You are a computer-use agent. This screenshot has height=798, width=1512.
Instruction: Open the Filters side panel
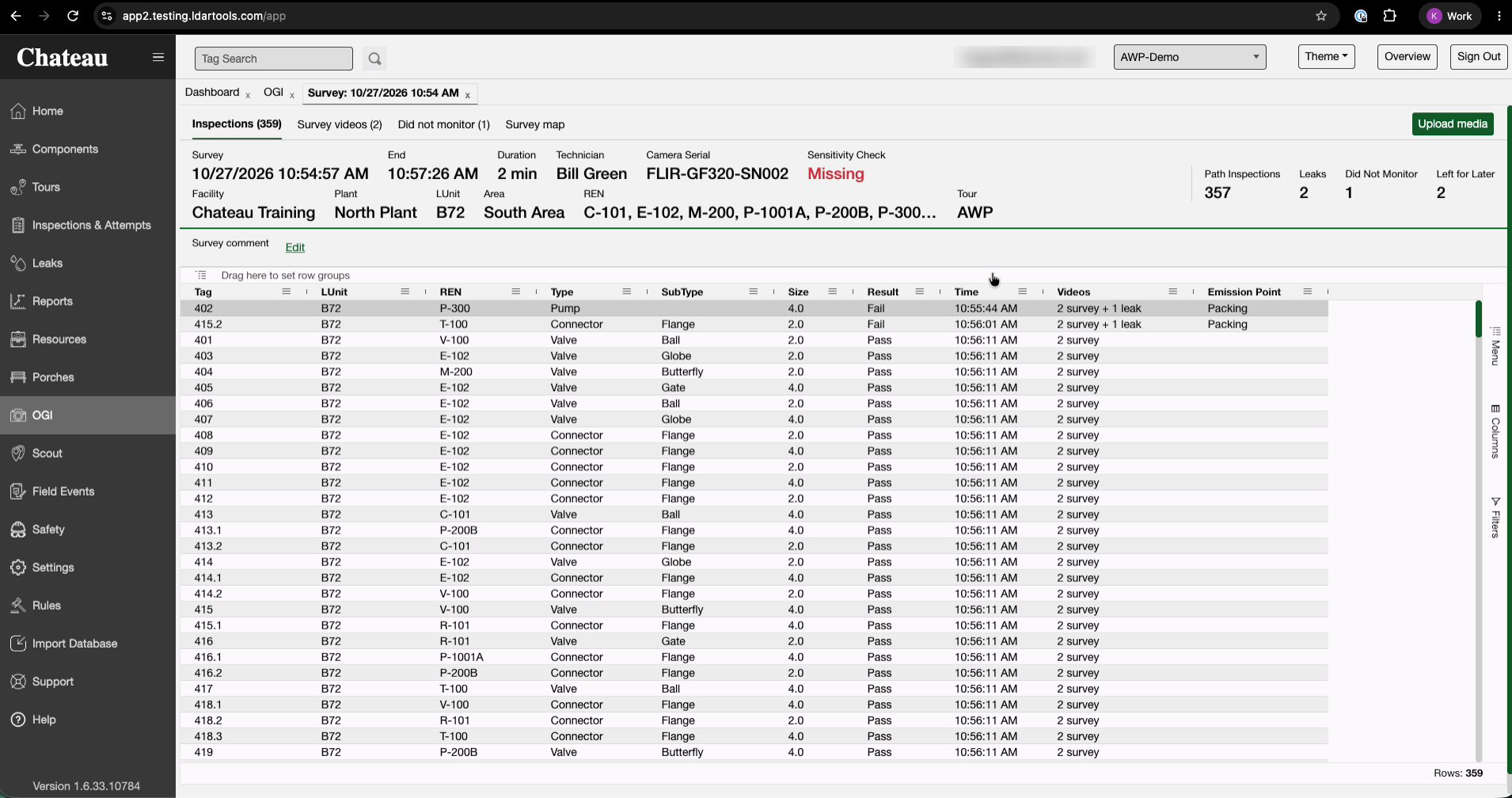pyautogui.click(x=1495, y=518)
